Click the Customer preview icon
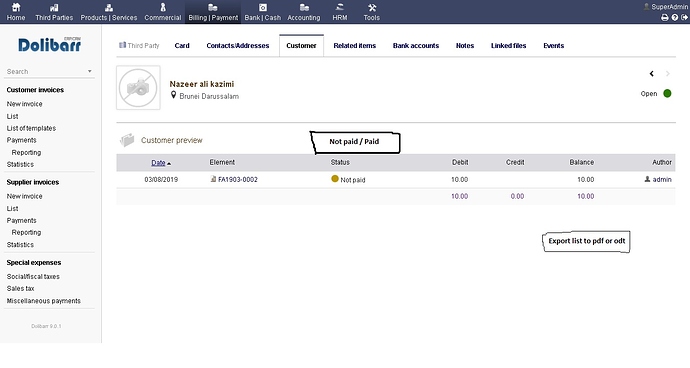This screenshot has width=690, height=368. 127,140
